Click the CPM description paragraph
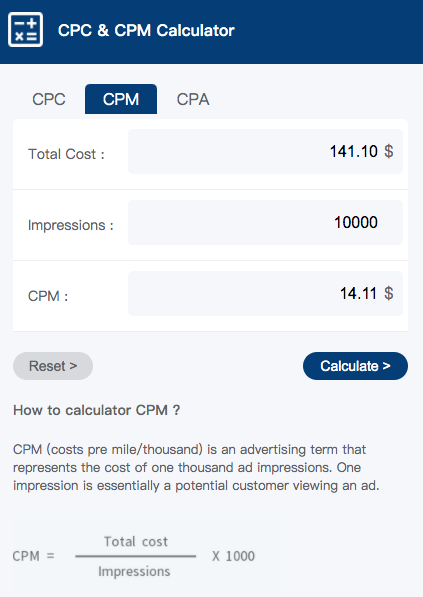This screenshot has height=597, width=423. [x=196, y=468]
